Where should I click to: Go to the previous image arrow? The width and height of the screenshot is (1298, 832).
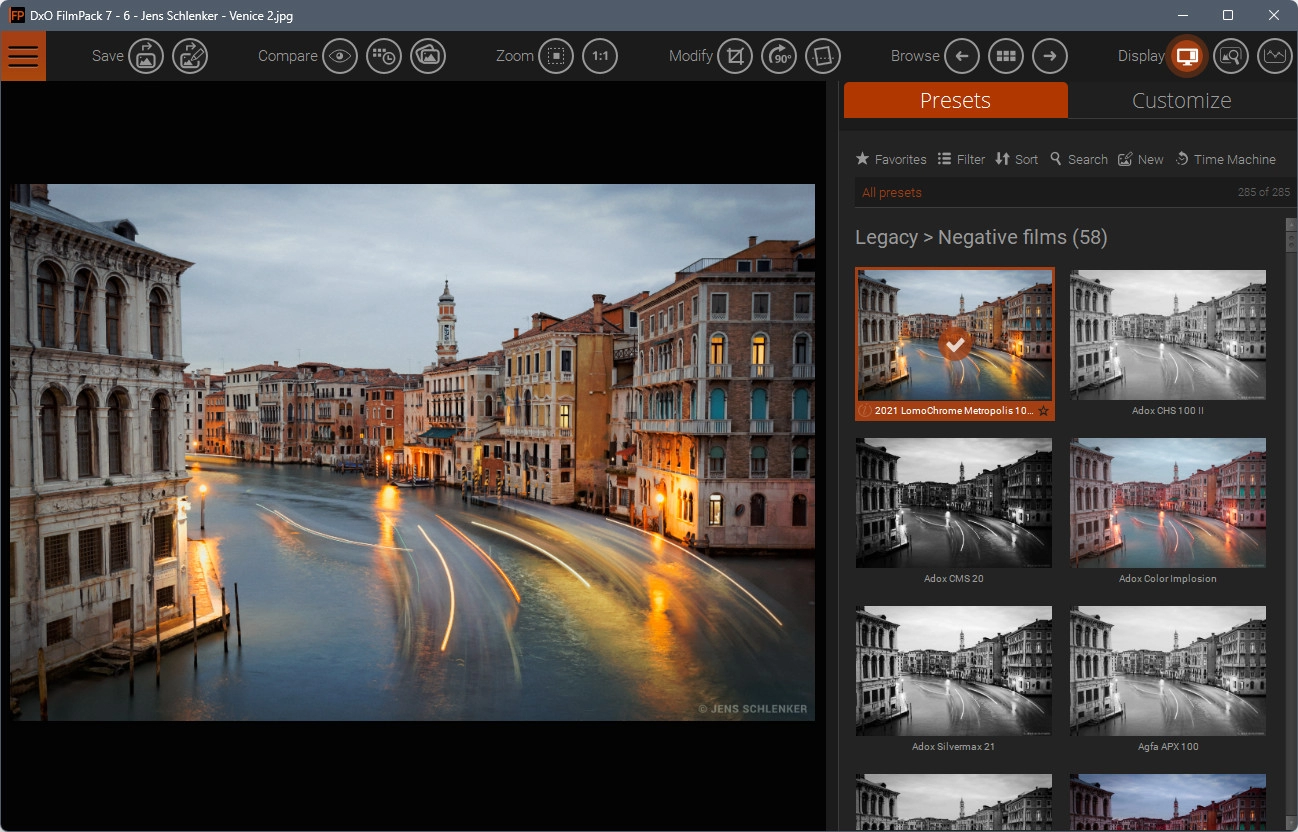click(x=962, y=56)
